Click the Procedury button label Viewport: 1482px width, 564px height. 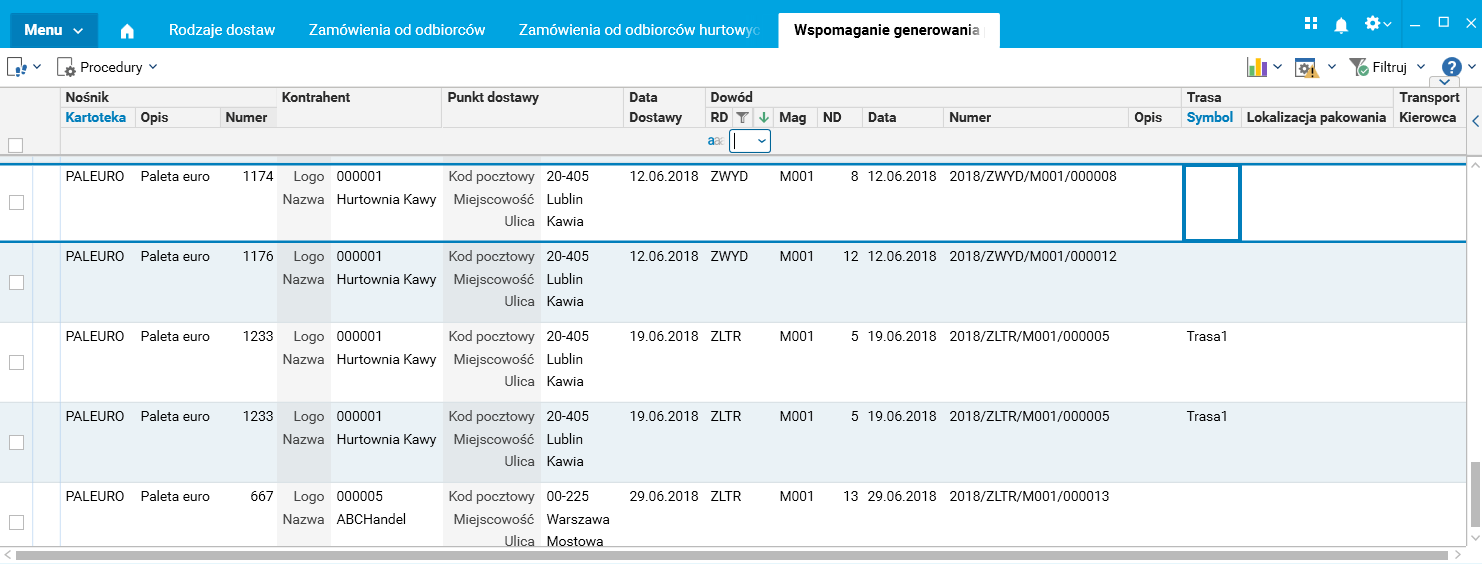(x=112, y=67)
